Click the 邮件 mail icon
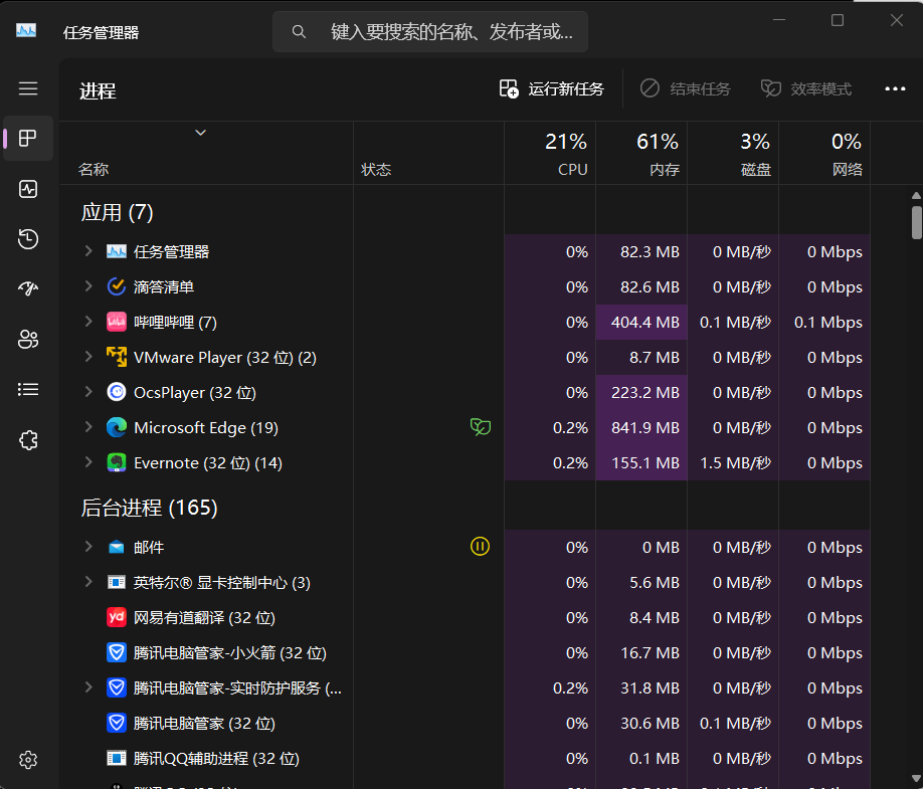The height and width of the screenshot is (789, 923). (x=117, y=548)
